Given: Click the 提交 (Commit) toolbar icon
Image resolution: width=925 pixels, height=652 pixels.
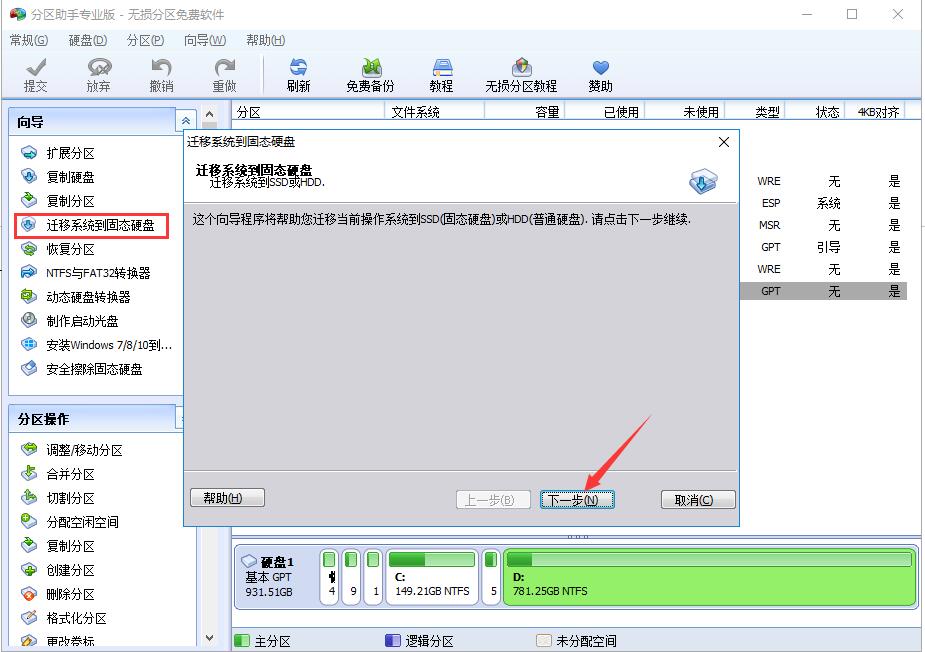Looking at the screenshot, I should tap(36, 73).
